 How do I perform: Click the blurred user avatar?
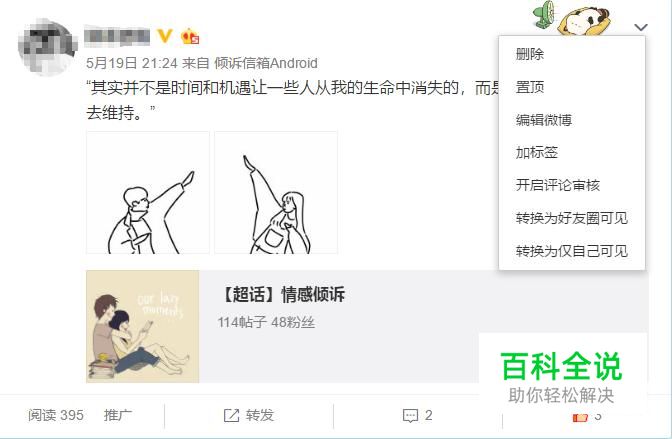coord(47,46)
